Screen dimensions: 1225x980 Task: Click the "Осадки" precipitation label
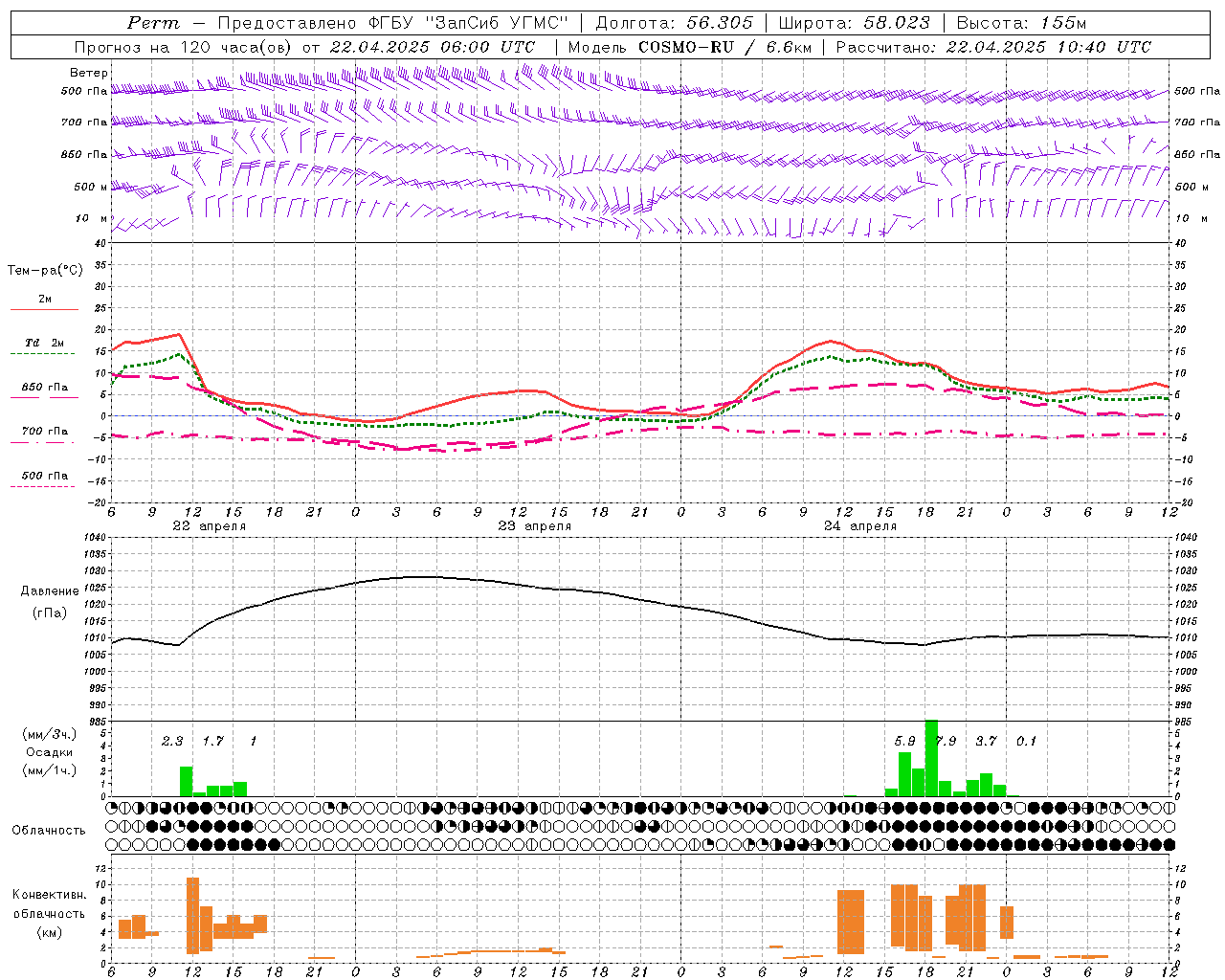(x=49, y=752)
